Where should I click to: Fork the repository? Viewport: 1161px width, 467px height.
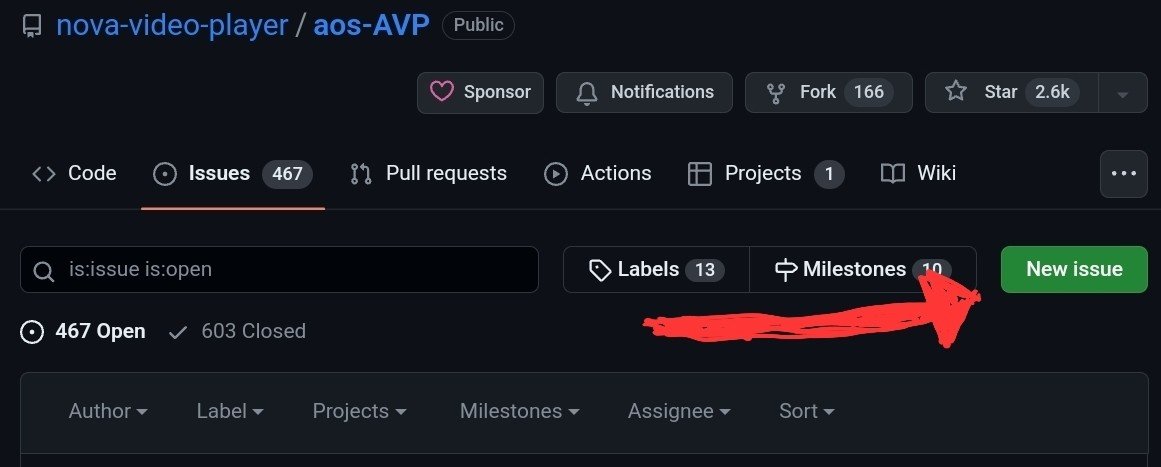[x=828, y=92]
